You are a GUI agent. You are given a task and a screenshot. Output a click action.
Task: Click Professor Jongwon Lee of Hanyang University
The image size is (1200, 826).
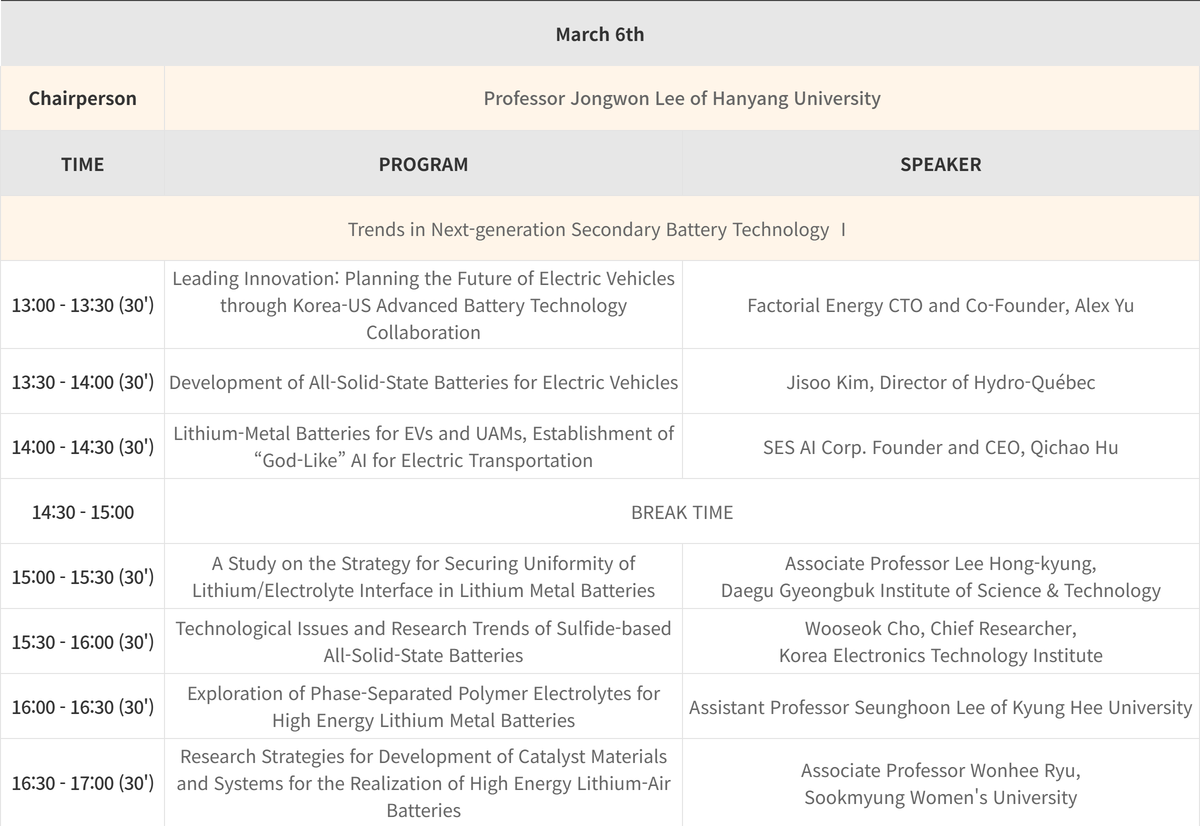point(682,98)
